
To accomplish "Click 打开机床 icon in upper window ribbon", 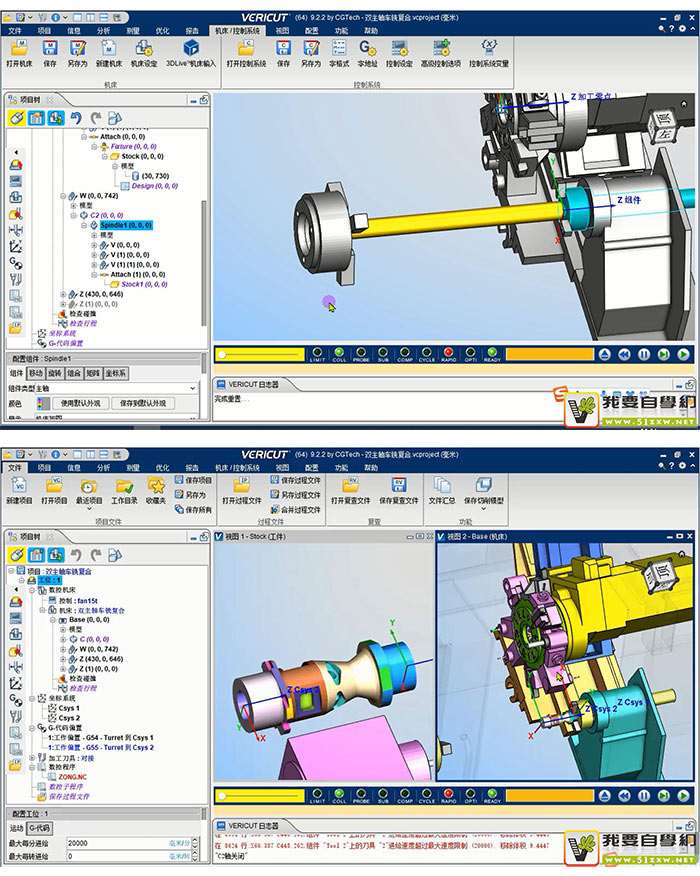I will [x=19, y=49].
